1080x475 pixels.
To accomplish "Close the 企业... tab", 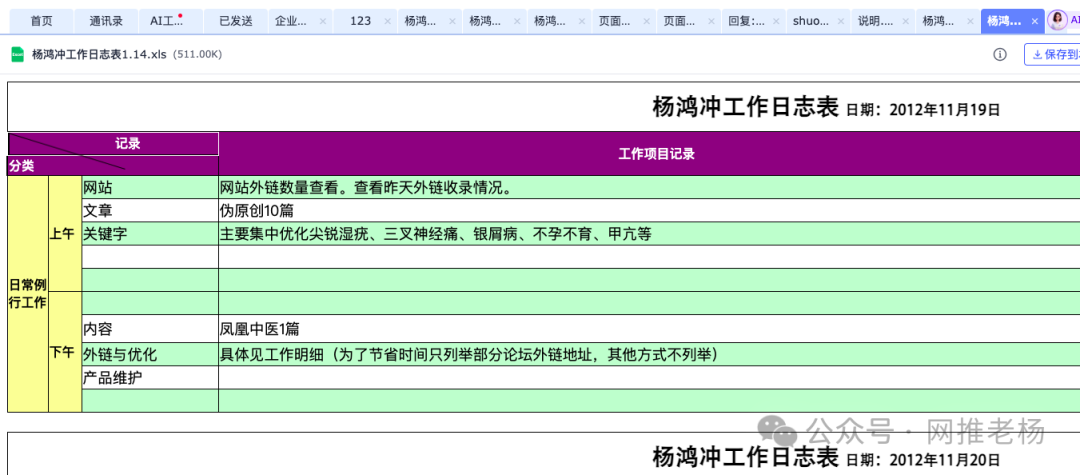I will pos(322,21).
